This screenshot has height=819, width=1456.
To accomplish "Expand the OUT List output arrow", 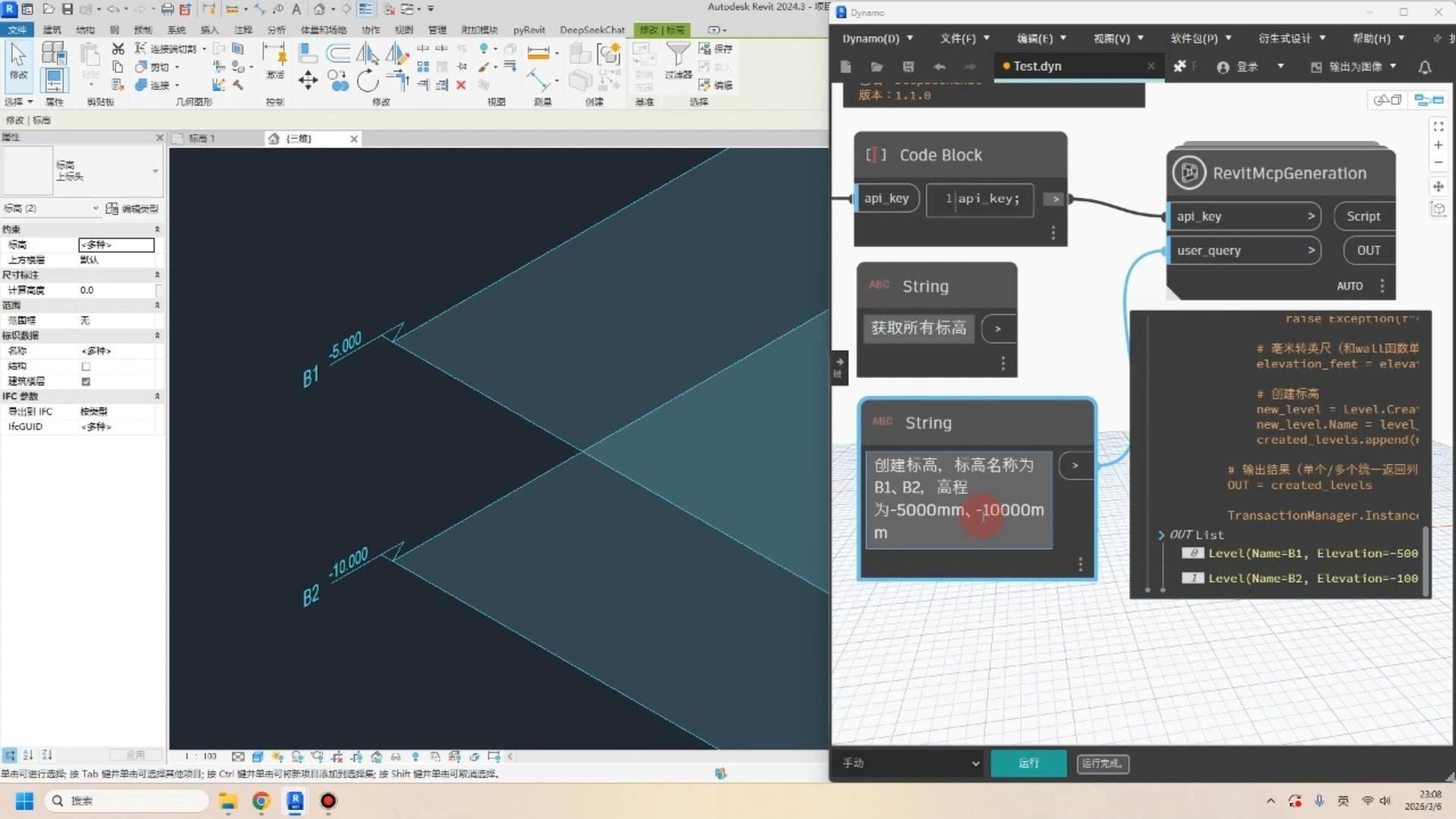I will pos(1161,535).
